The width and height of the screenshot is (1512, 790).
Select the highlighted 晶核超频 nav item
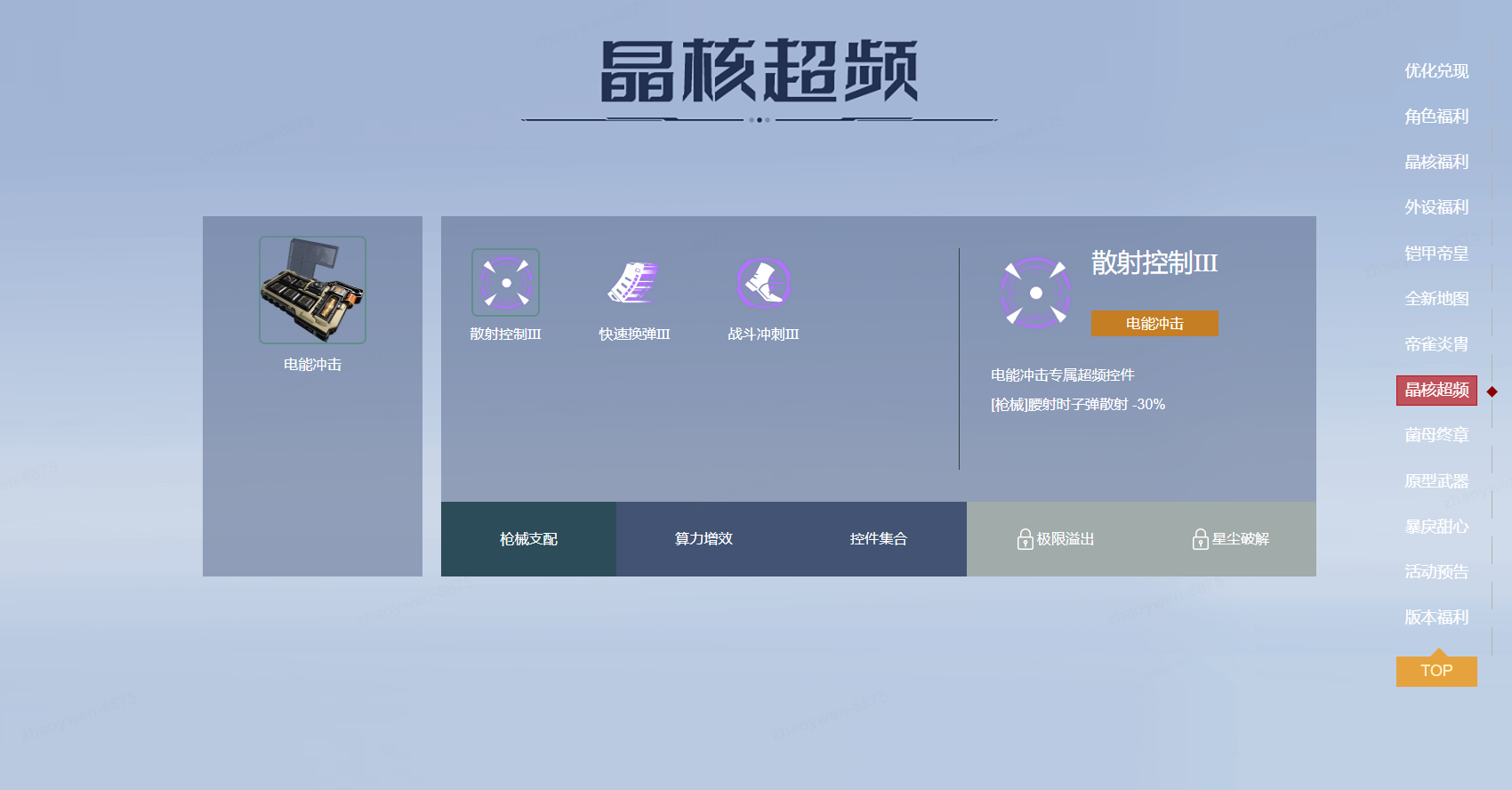coord(1436,391)
